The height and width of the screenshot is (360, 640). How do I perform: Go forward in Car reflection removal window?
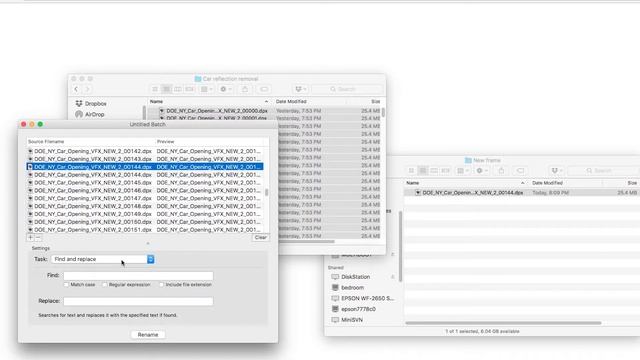tap(87, 89)
